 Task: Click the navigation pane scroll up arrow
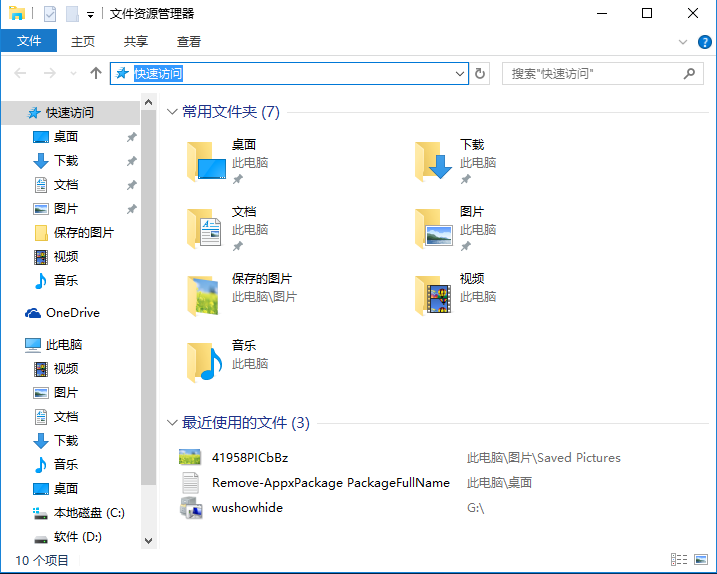coord(149,102)
